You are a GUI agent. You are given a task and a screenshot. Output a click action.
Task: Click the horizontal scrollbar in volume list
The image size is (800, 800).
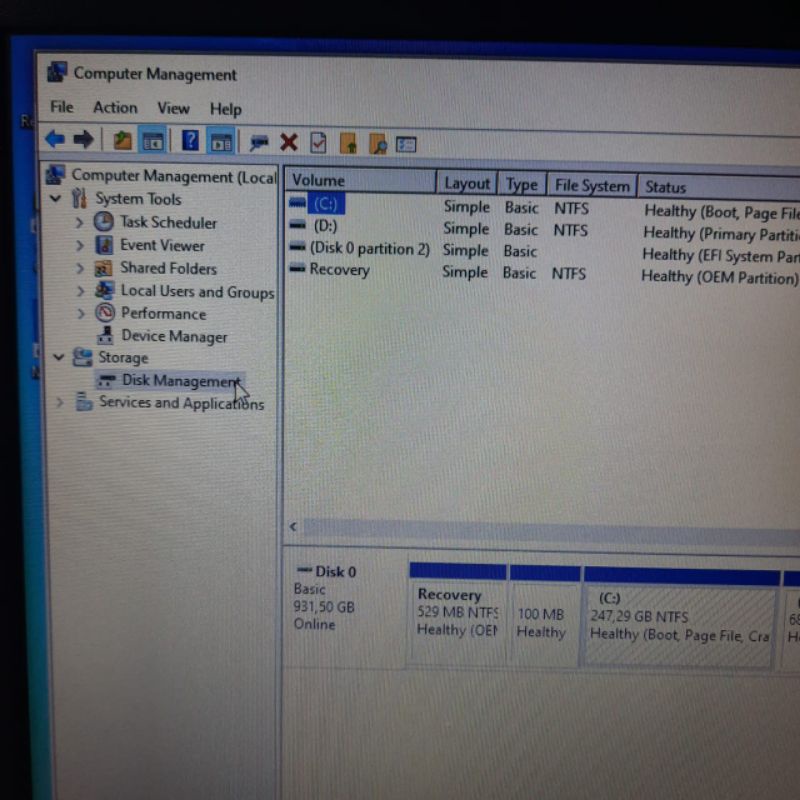[550, 527]
